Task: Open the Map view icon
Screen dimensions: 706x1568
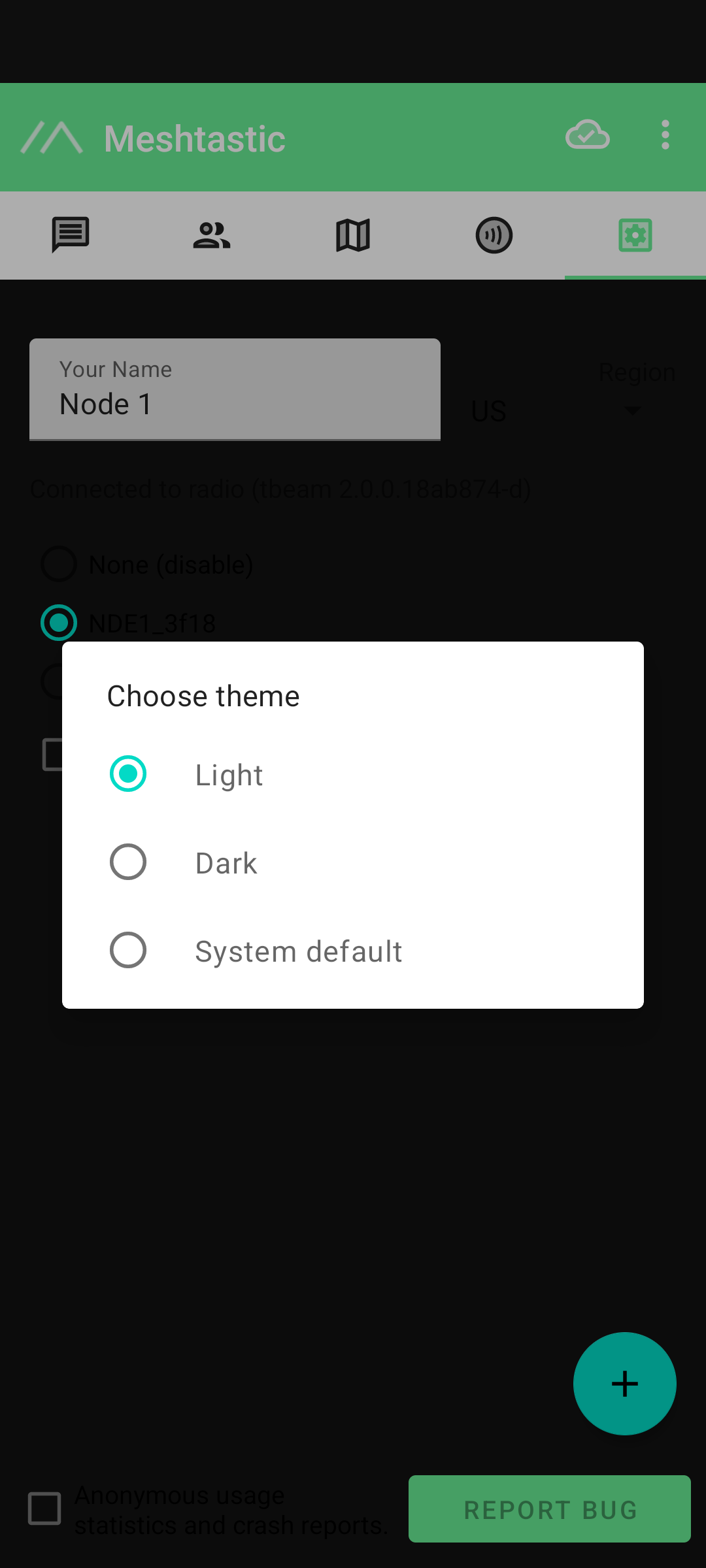Action: 352,235
